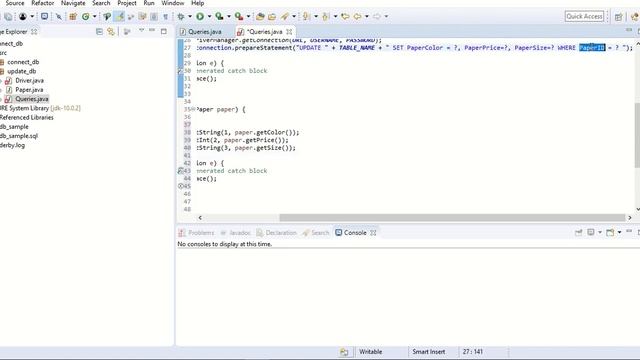
Task: Click the Previous Annotation icon
Action: coord(325,16)
